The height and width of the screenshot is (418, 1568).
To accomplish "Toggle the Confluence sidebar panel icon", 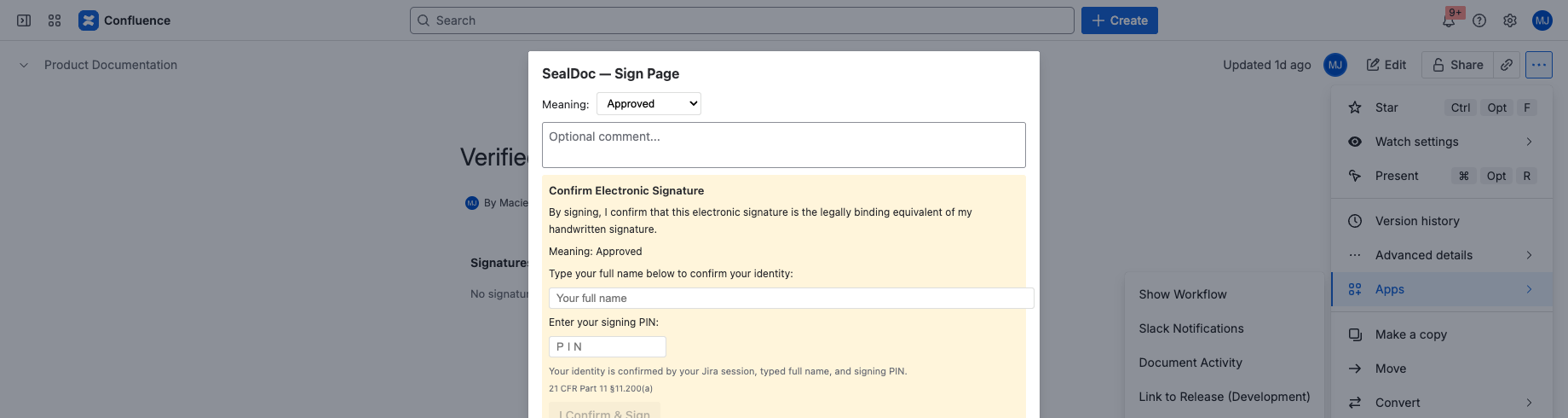I will 24,20.
